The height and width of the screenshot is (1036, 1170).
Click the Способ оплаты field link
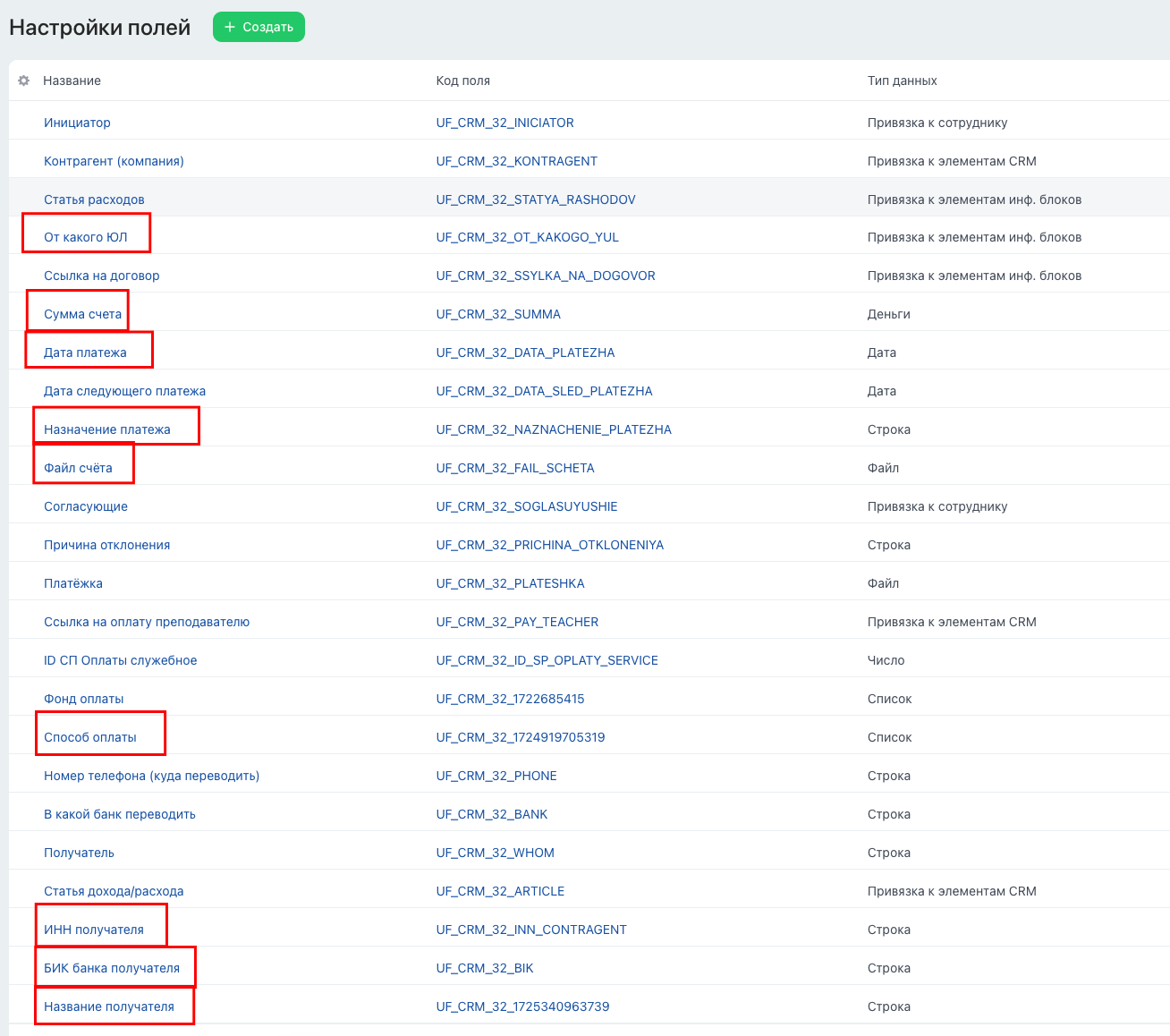pyautogui.click(x=90, y=737)
